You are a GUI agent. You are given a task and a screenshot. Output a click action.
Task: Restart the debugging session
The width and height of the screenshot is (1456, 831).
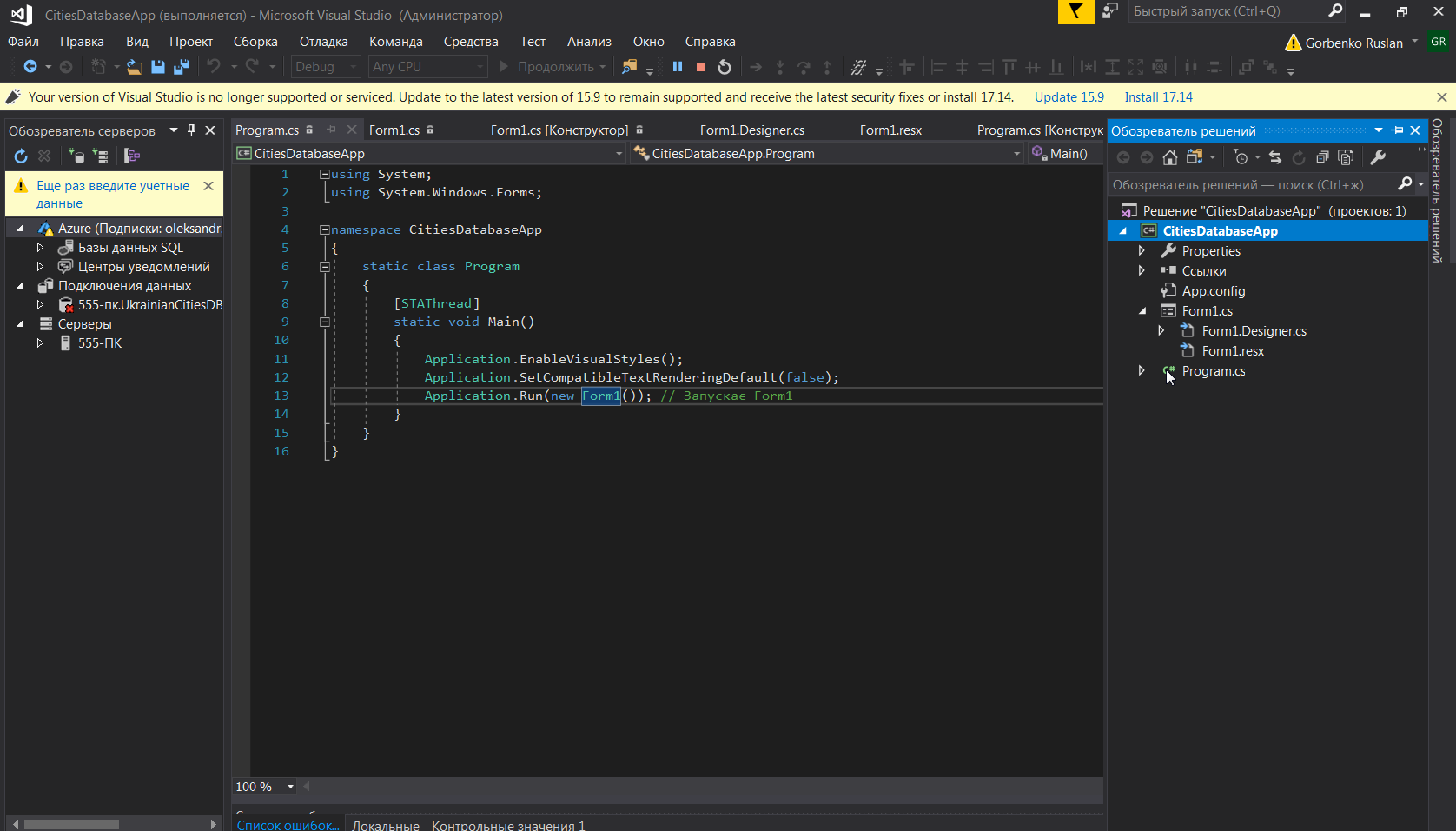point(725,67)
